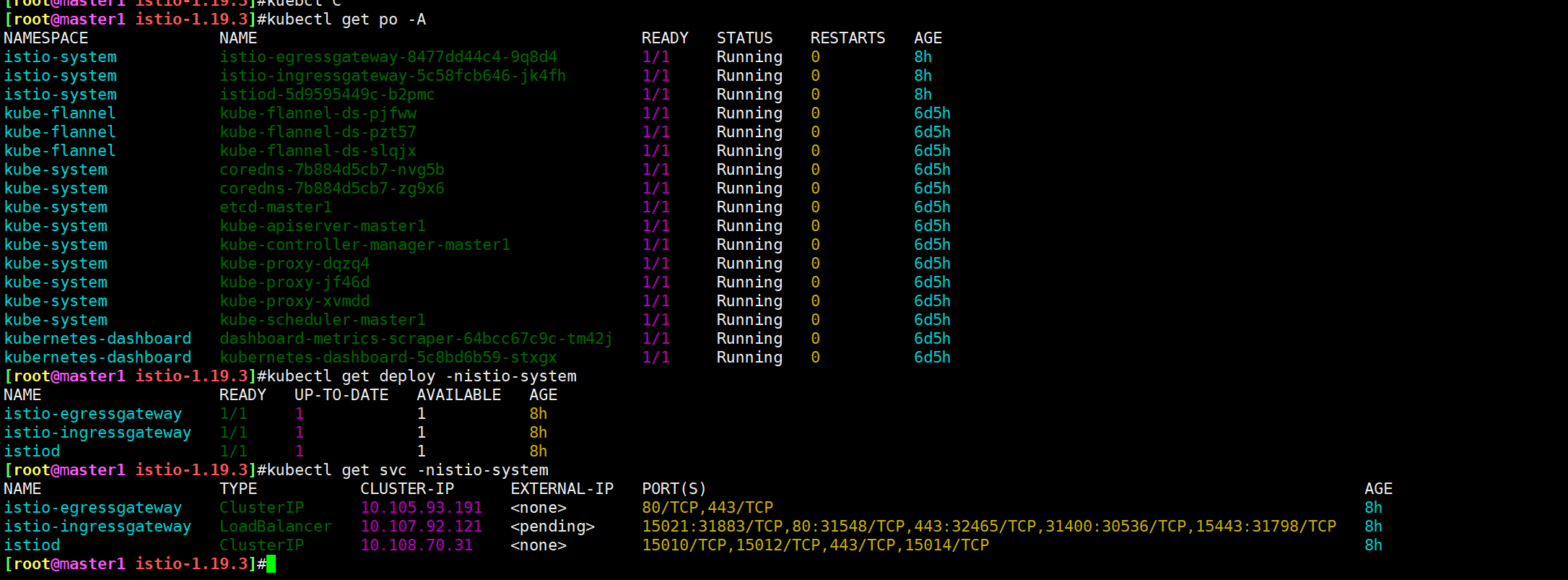Select the kube-scheduler-master1 pod name

(323, 320)
